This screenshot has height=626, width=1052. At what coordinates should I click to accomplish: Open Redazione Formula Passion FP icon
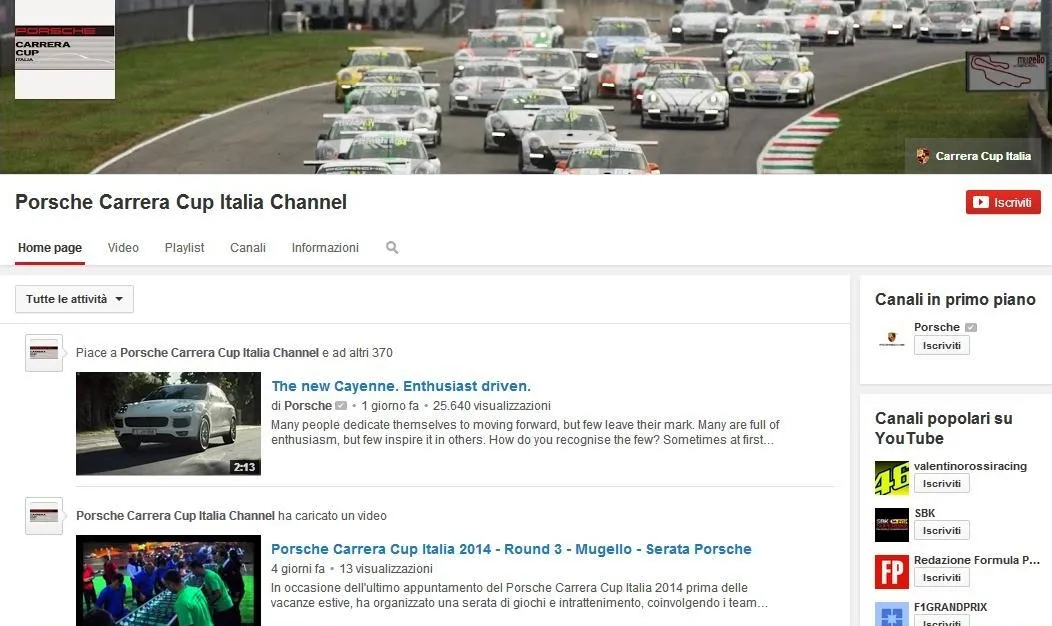pyautogui.click(x=891, y=572)
